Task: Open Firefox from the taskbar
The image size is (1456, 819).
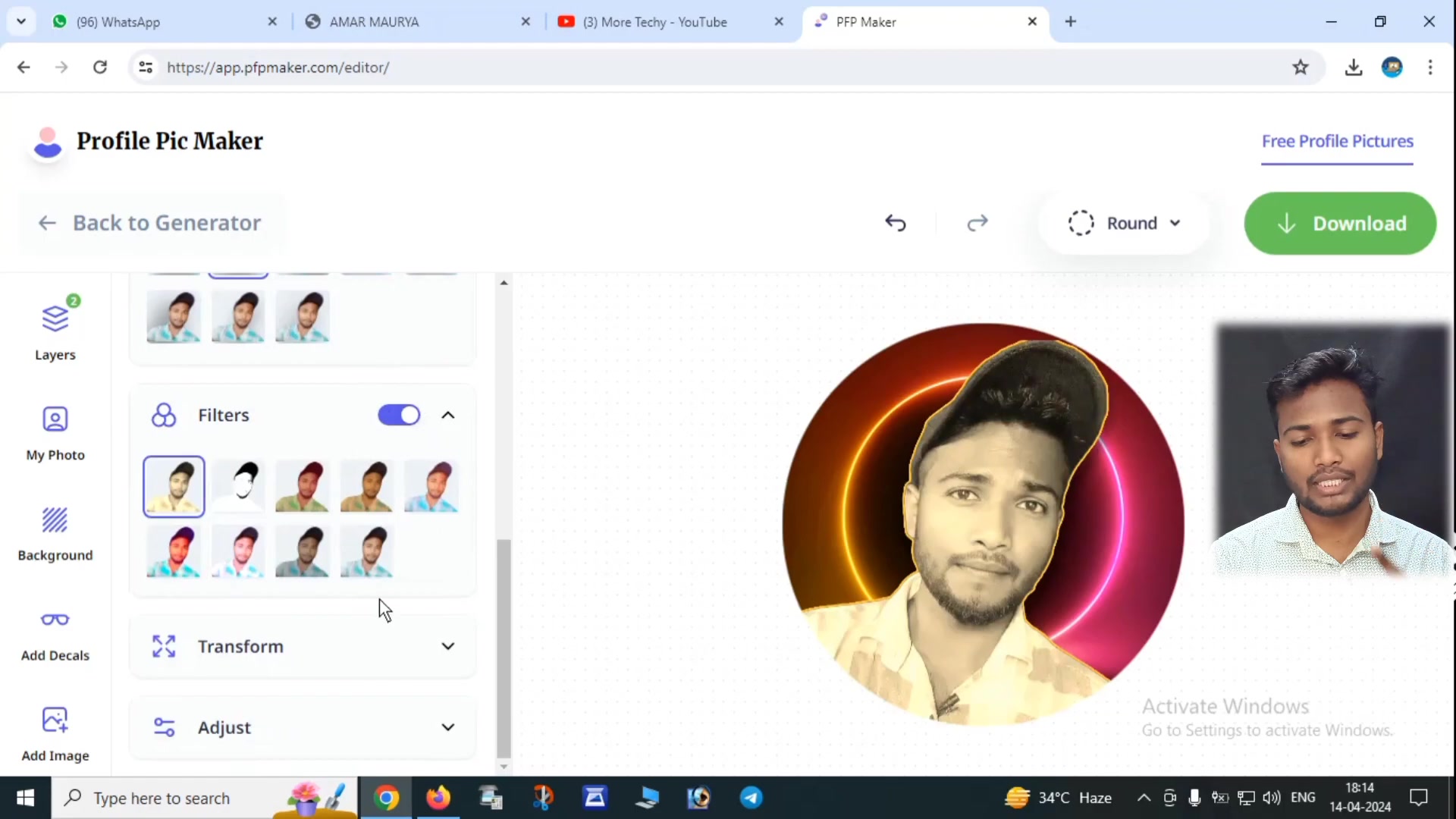Action: pos(438,798)
